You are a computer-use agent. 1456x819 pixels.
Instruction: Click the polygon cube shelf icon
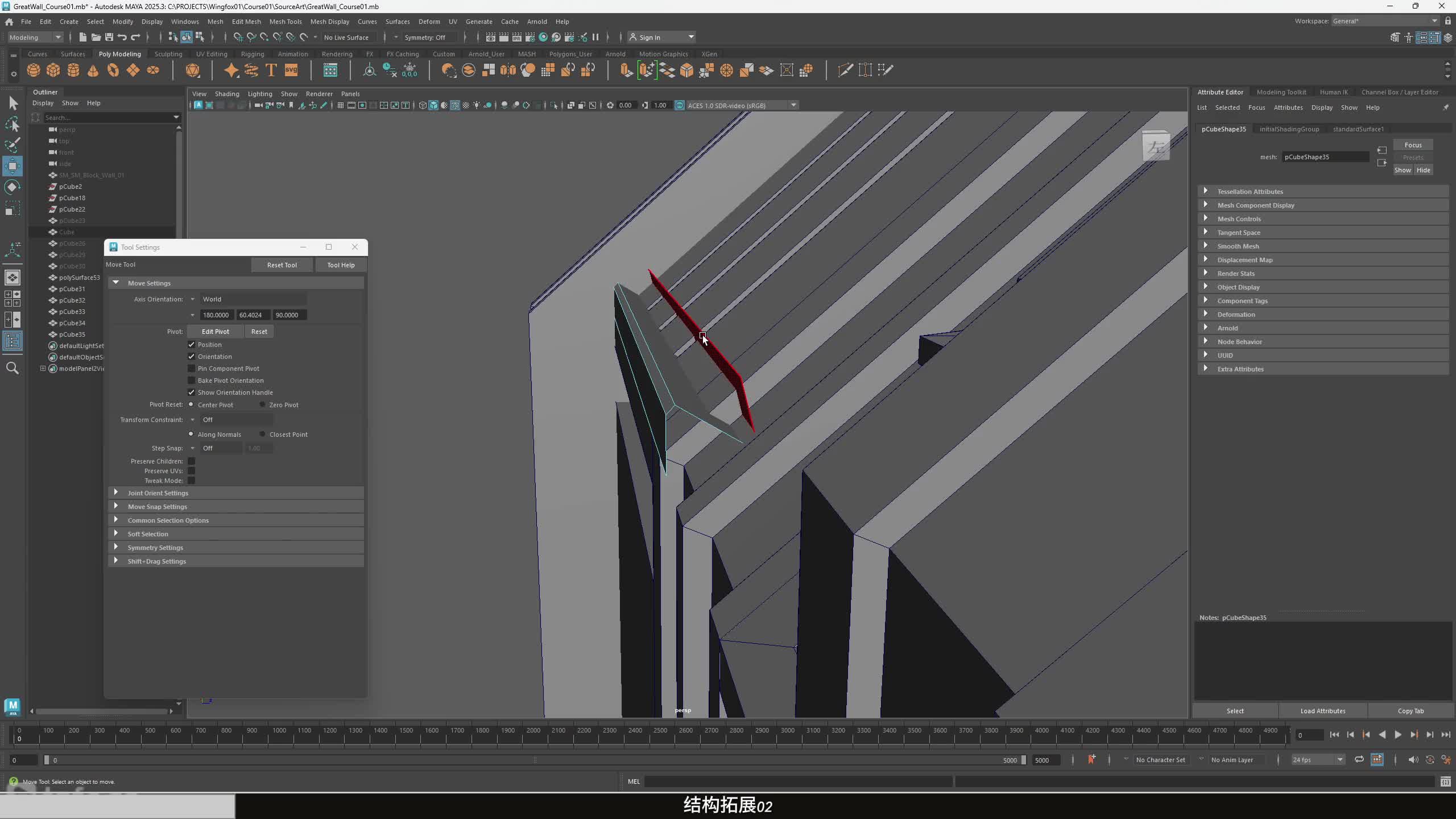pyautogui.click(x=53, y=70)
